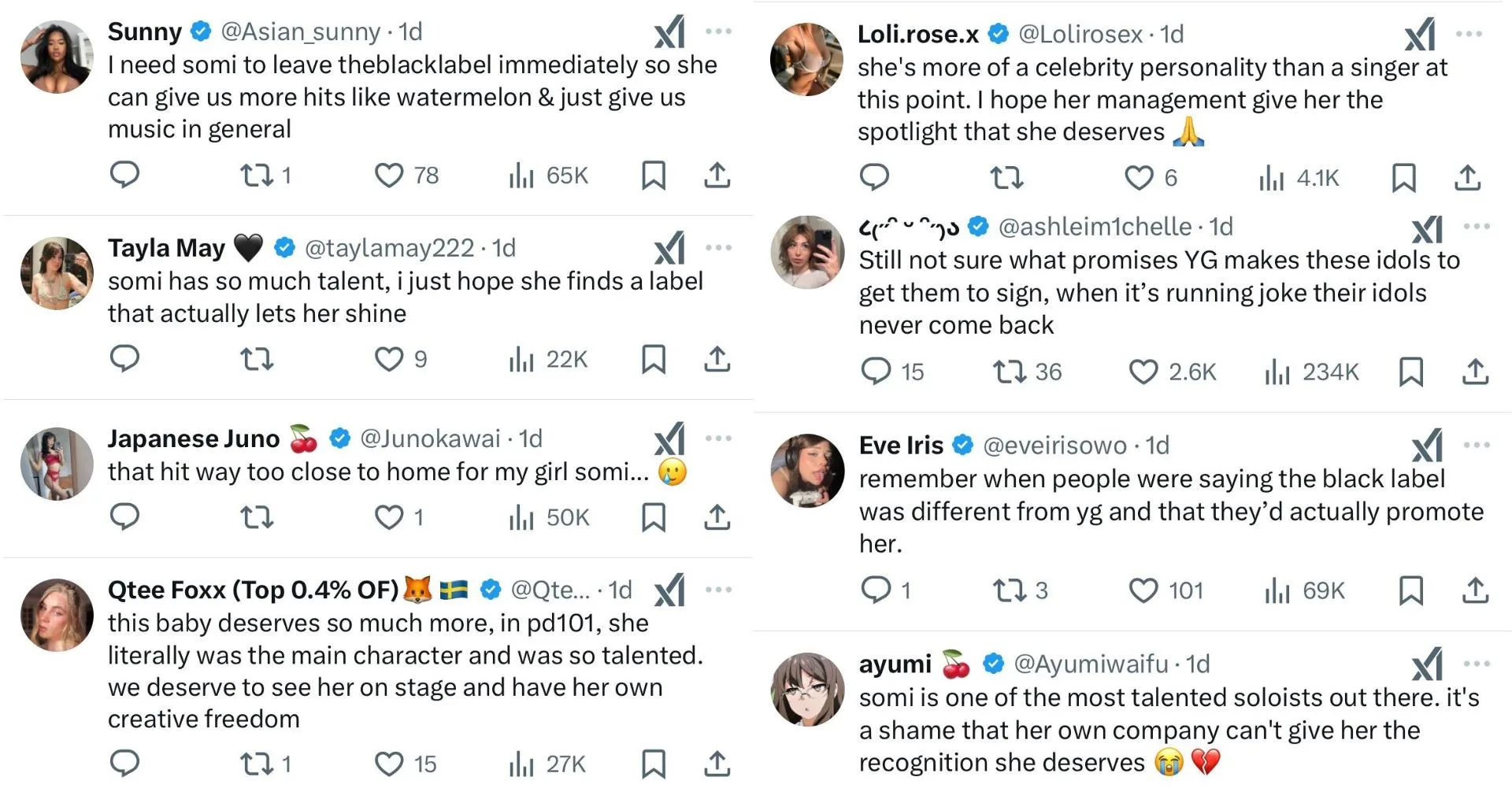Open @Asian_sunny profile handle

pos(301,31)
